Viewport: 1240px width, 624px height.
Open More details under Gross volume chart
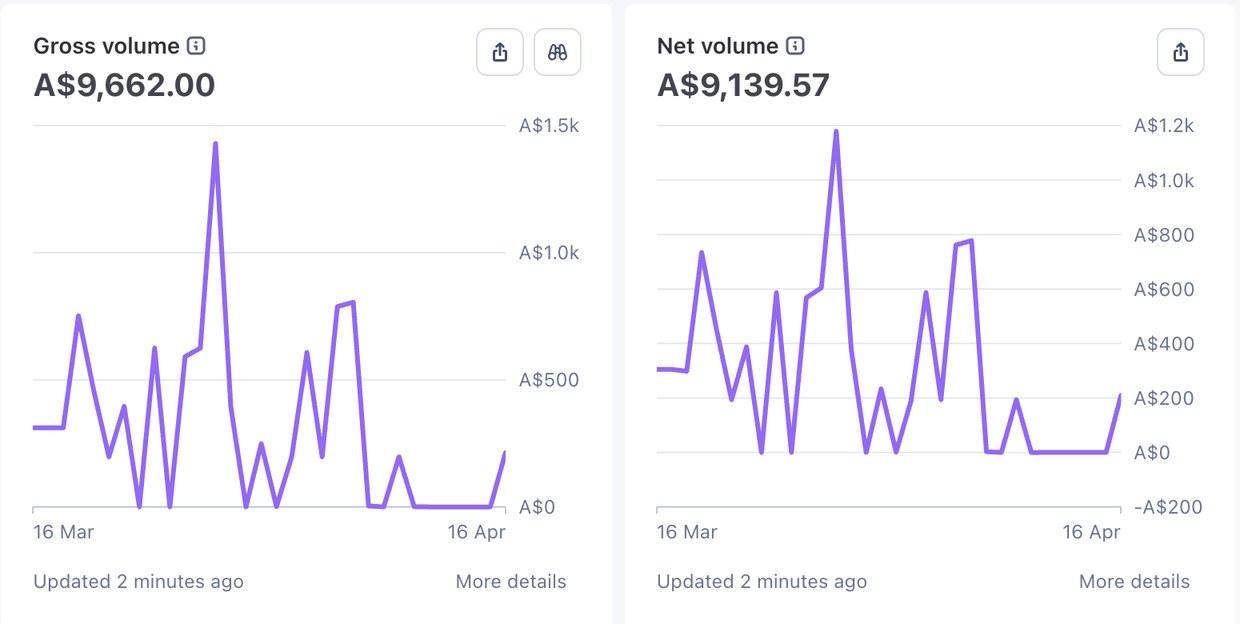pos(511,581)
